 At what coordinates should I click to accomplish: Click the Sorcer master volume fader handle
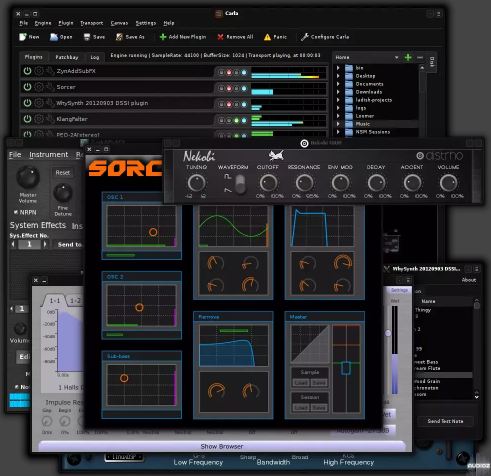click(346, 368)
